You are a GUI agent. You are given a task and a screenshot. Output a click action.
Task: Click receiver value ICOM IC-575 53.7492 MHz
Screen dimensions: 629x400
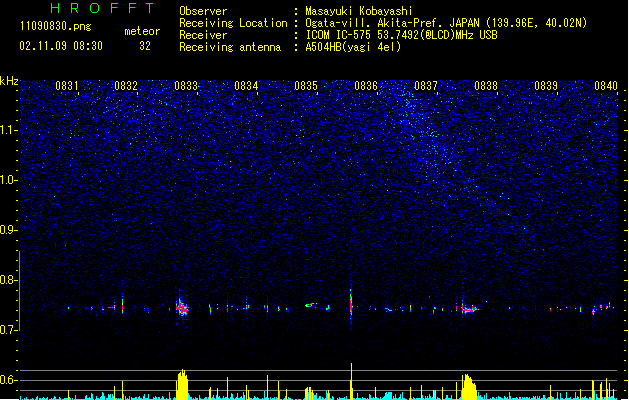(x=401, y=35)
